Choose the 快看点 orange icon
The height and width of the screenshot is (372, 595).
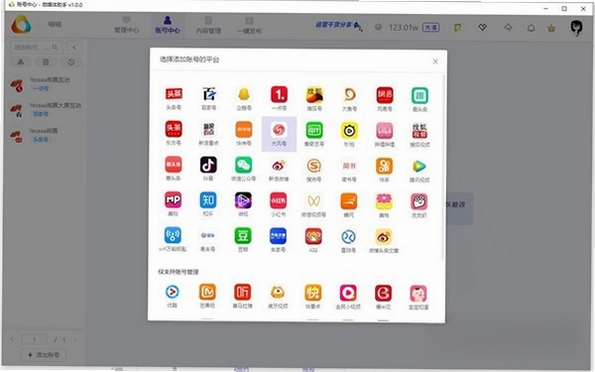pyautogui.click(x=313, y=293)
